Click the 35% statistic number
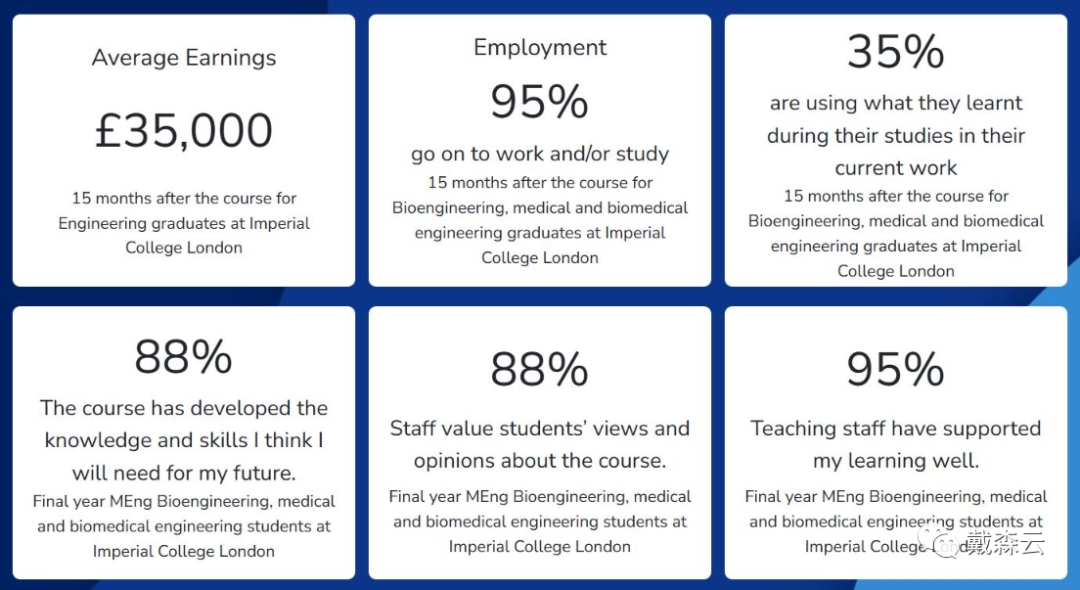This screenshot has height=590, width=1080. [895, 52]
